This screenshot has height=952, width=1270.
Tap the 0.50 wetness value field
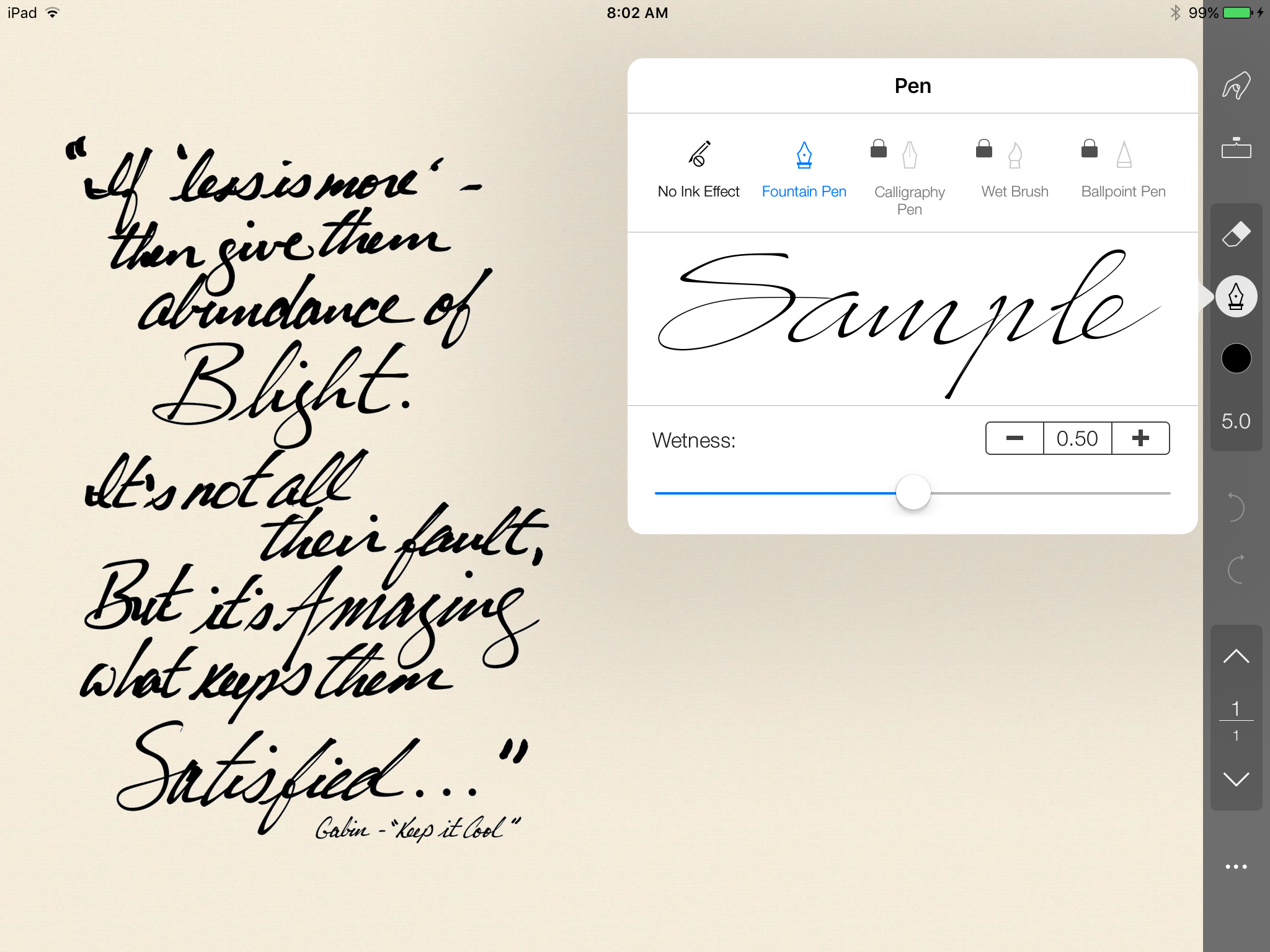(x=1077, y=438)
